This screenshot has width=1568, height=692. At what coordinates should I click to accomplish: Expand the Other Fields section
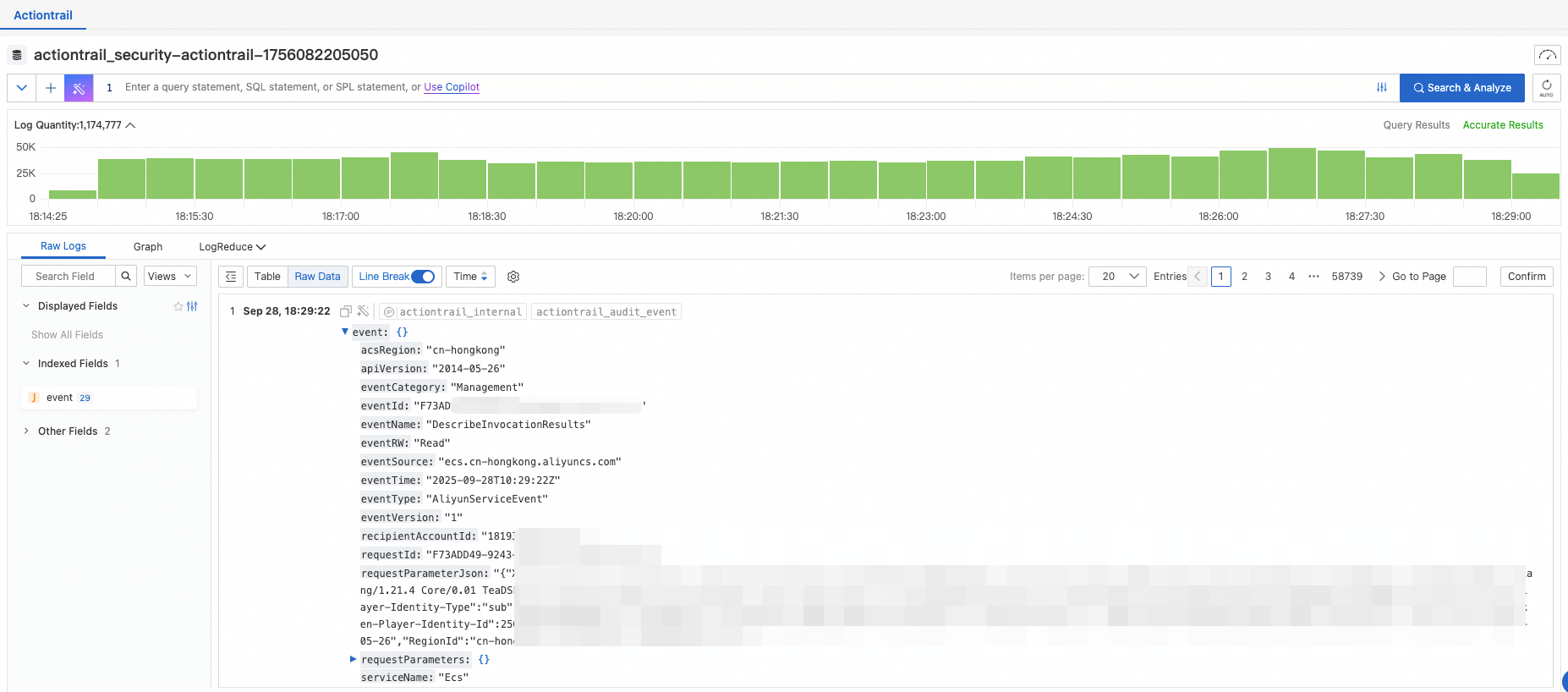coord(26,431)
